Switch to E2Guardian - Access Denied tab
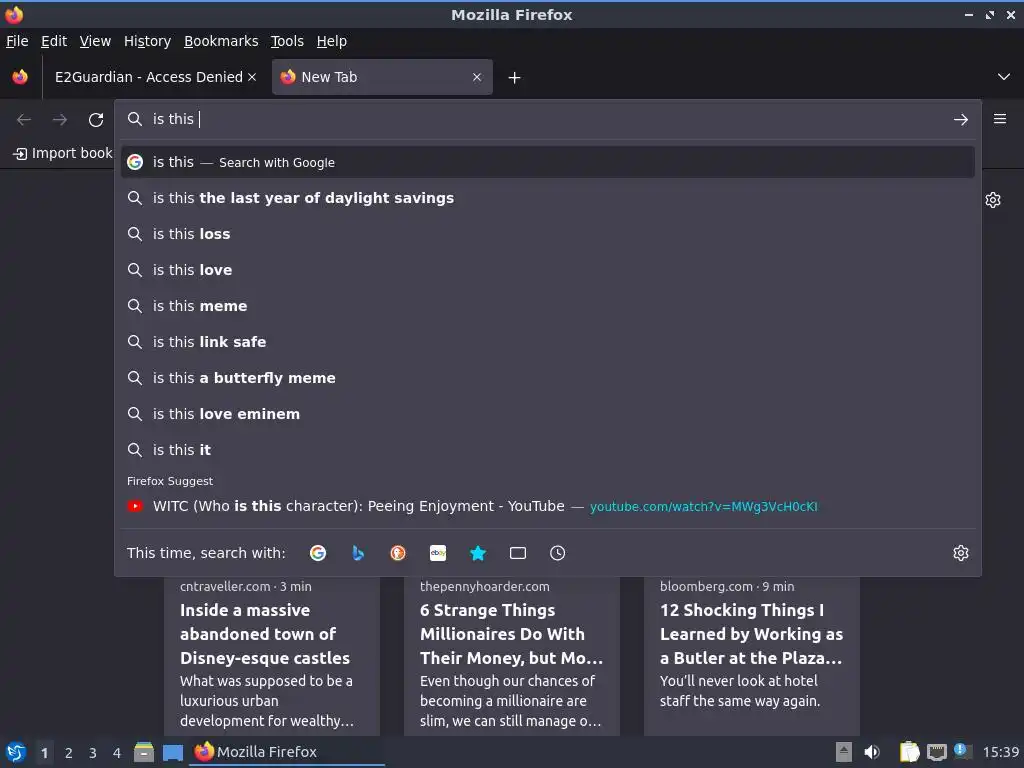Image resolution: width=1024 pixels, height=768 pixels. tap(149, 77)
